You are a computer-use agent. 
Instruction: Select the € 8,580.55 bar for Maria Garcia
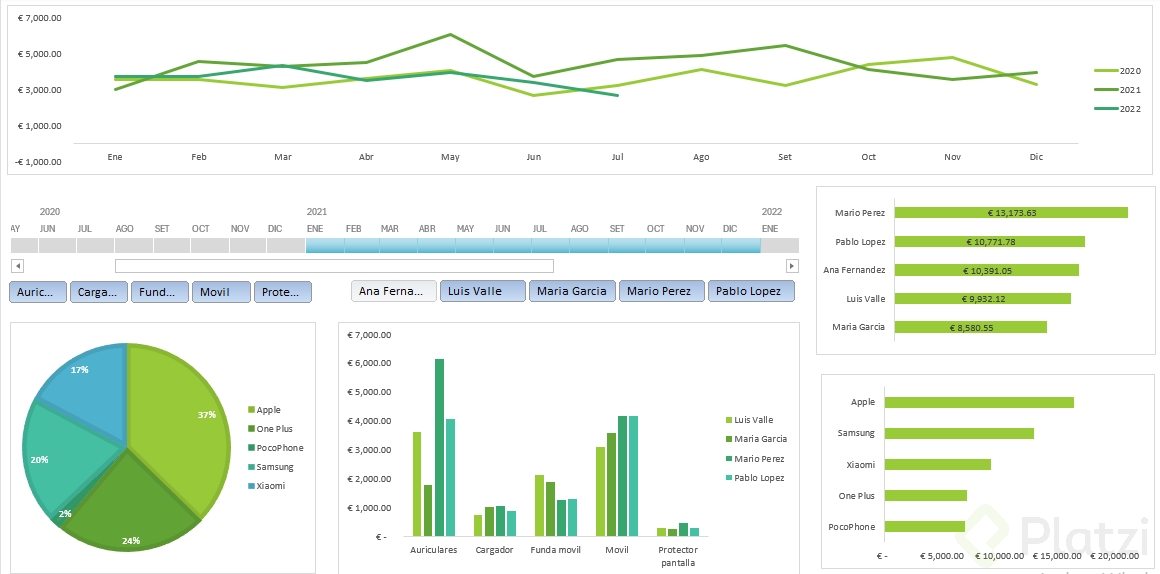971,327
